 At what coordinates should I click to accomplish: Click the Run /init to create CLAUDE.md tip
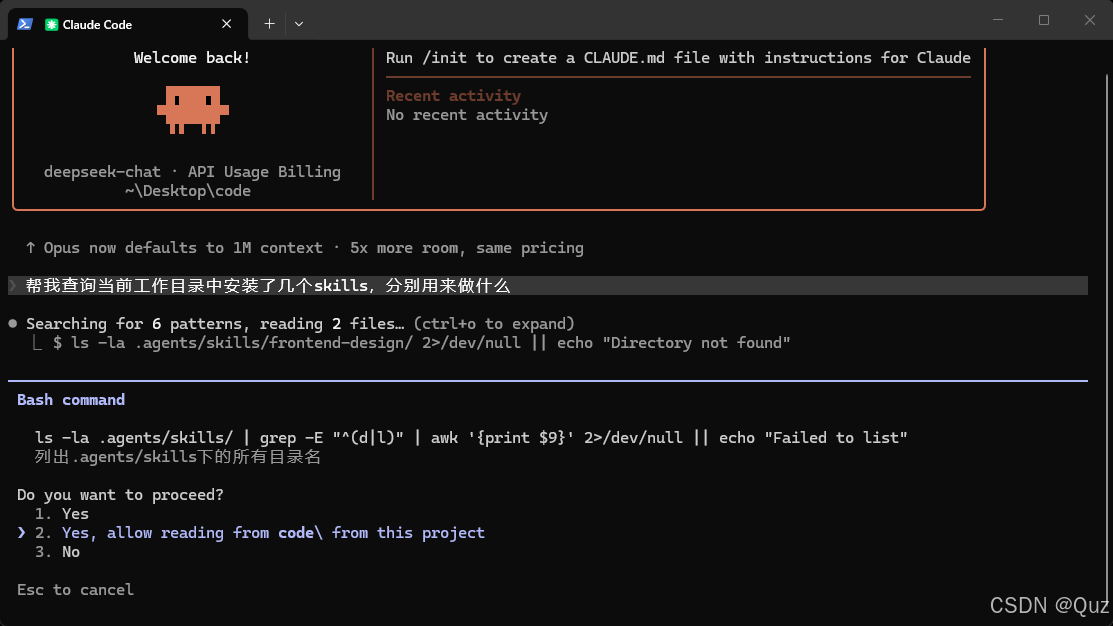[679, 58]
